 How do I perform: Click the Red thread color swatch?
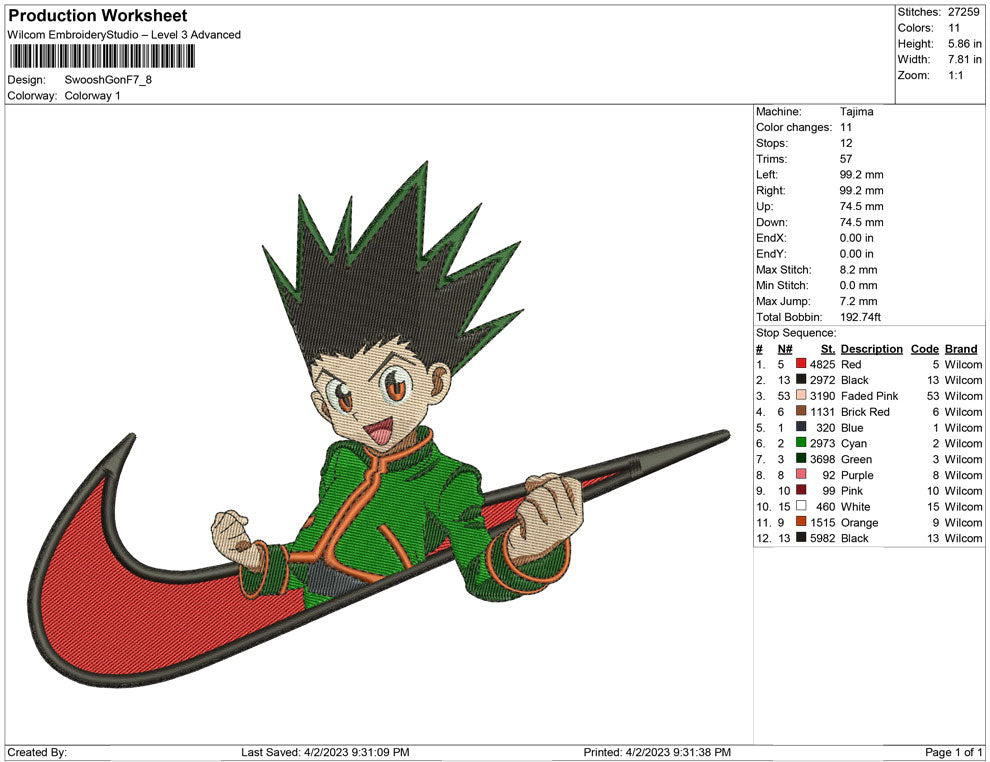click(801, 364)
